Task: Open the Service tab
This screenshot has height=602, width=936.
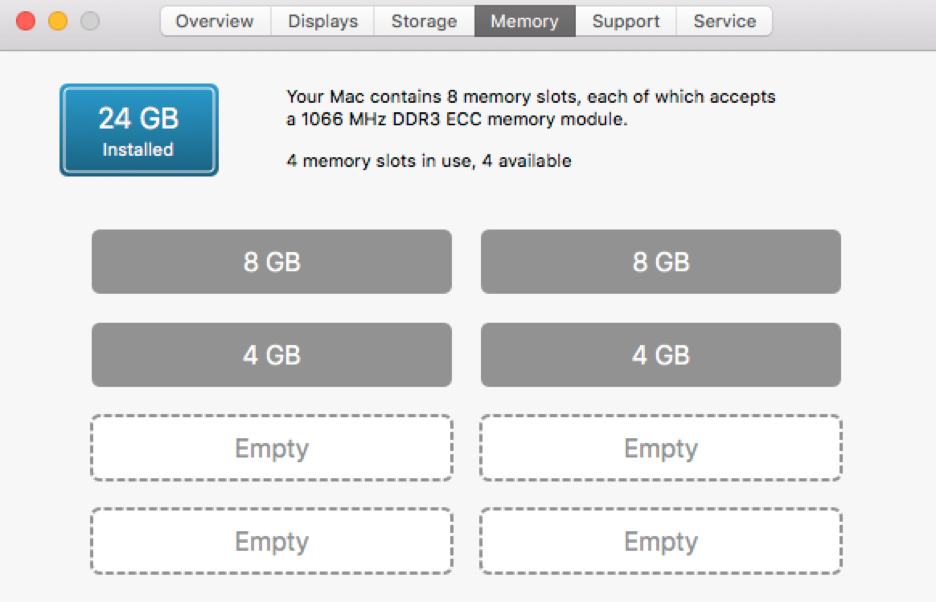Action: pyautogui.click(x=724, y=21)
